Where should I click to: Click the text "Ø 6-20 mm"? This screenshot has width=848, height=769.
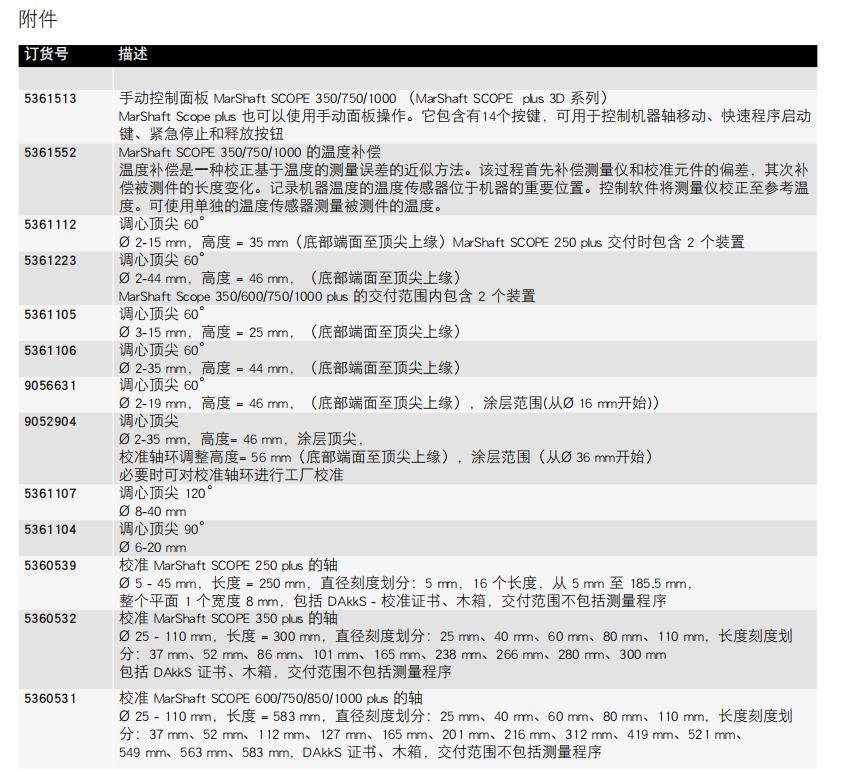pos(153,547)
